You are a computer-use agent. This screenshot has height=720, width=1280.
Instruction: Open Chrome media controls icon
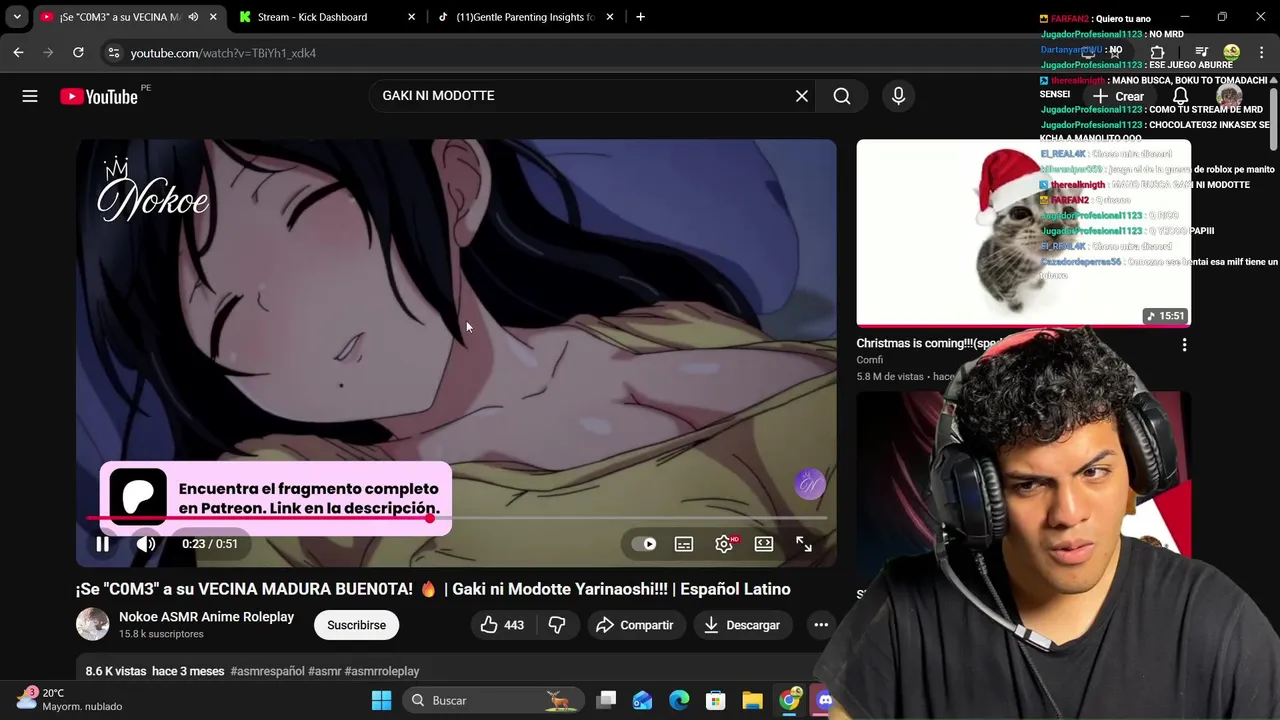[1202, 52]
